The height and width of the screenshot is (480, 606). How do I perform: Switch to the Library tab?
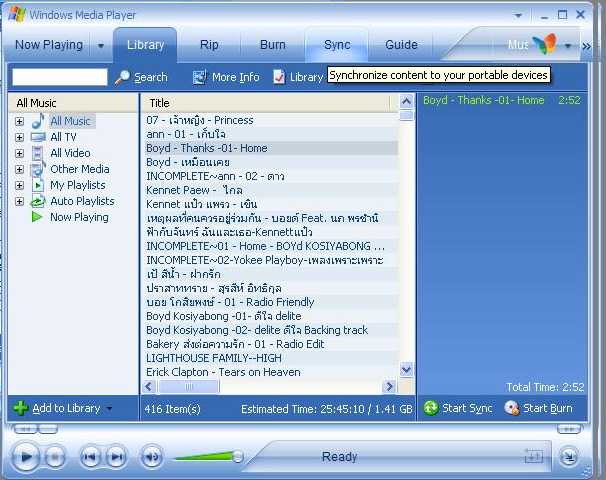click(145, 45)
